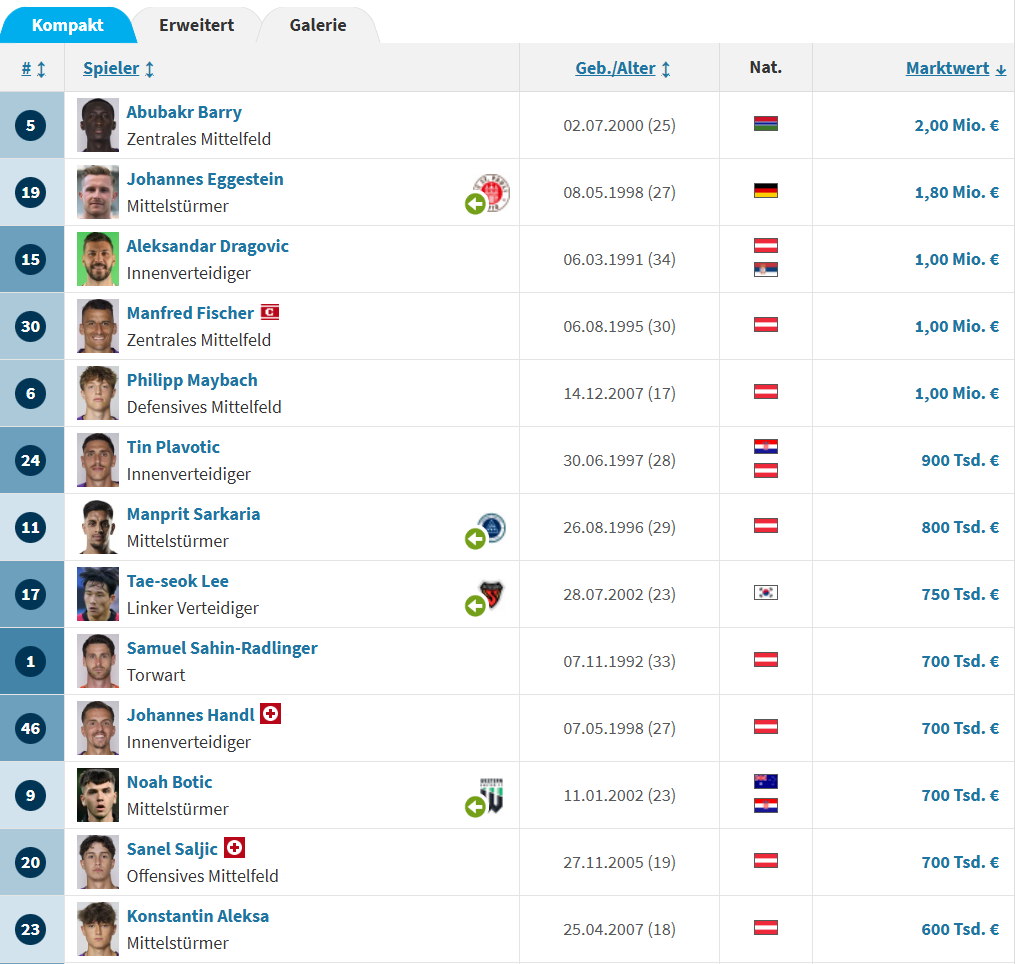This screenshot has width=1015, height=964.
Task: Click South Korea flag for Tae-seok Lee
Action: click(x=766, y=593)
